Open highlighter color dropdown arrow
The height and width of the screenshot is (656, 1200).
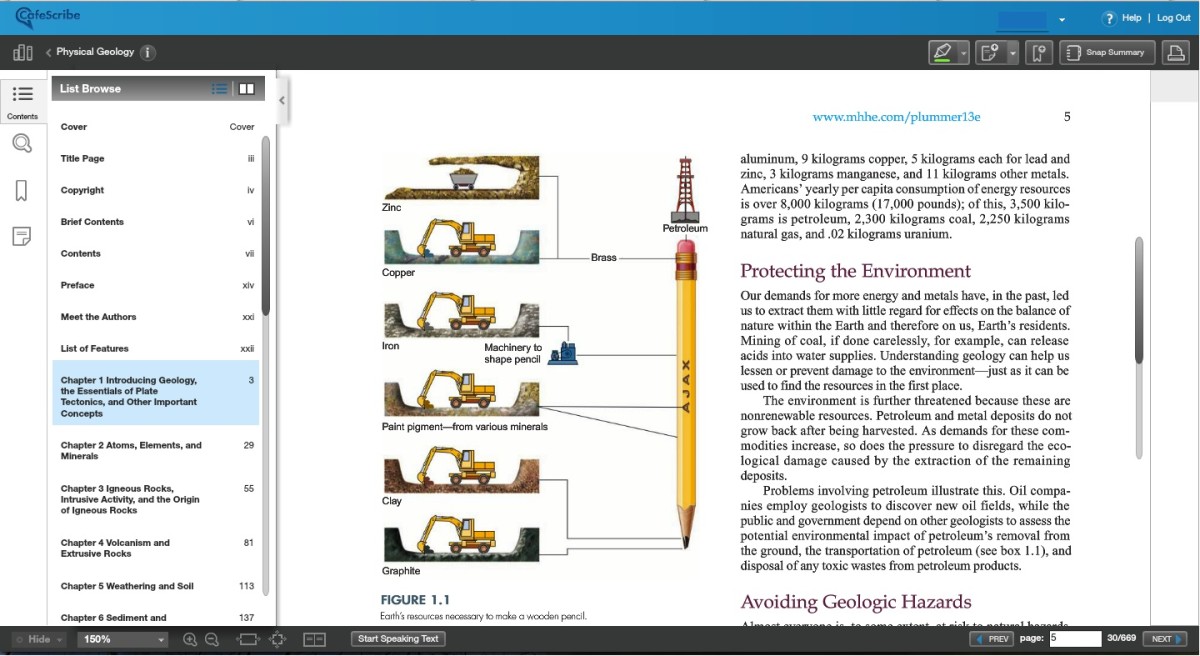coord(963,52)
